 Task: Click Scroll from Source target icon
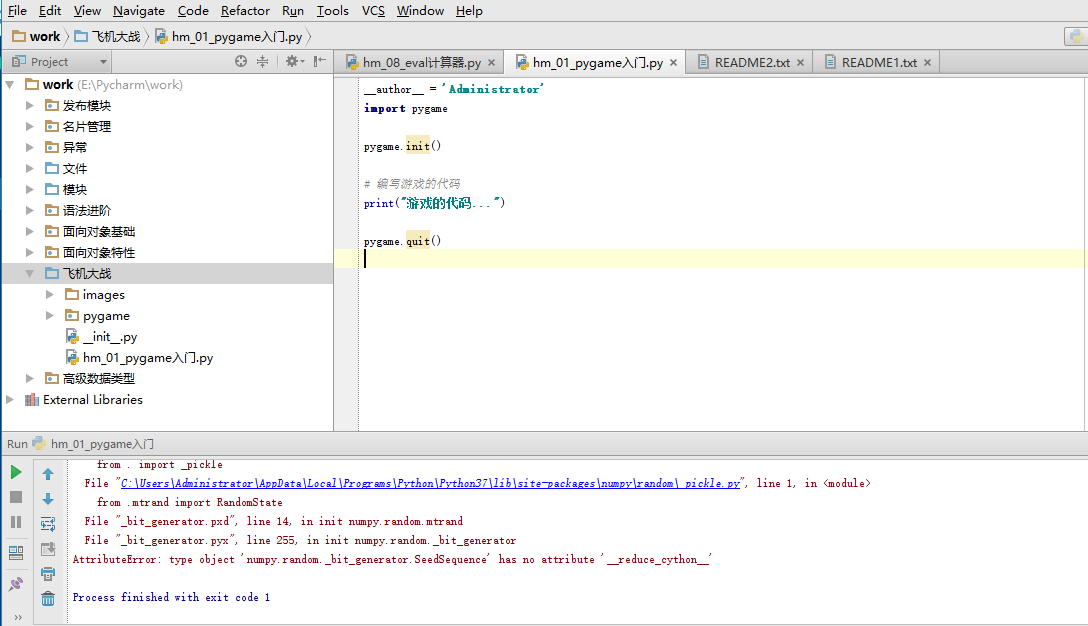[241, 61]
